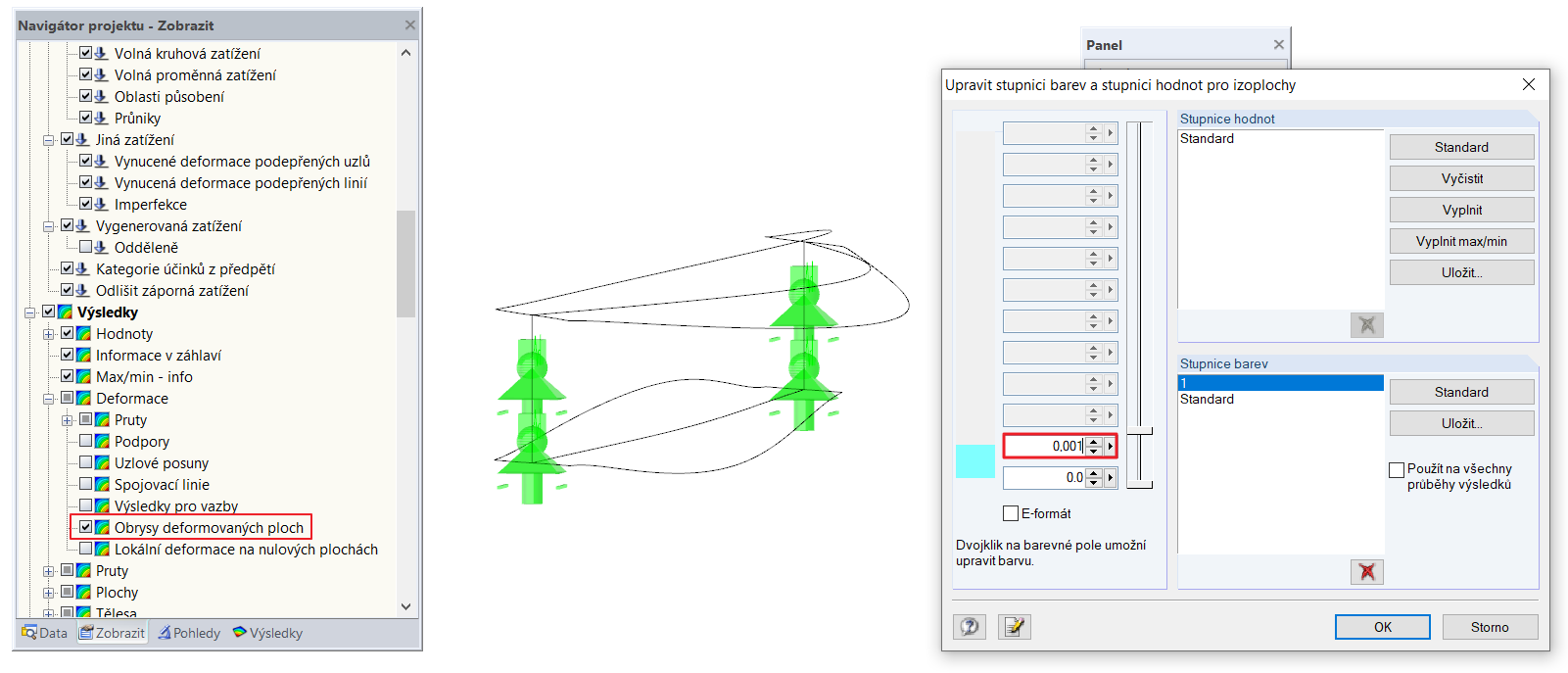This screenshot has height=673, width=1568.
Task: Click Uložit in Stupnice barev section
Action: click(x=1461, y=423)
